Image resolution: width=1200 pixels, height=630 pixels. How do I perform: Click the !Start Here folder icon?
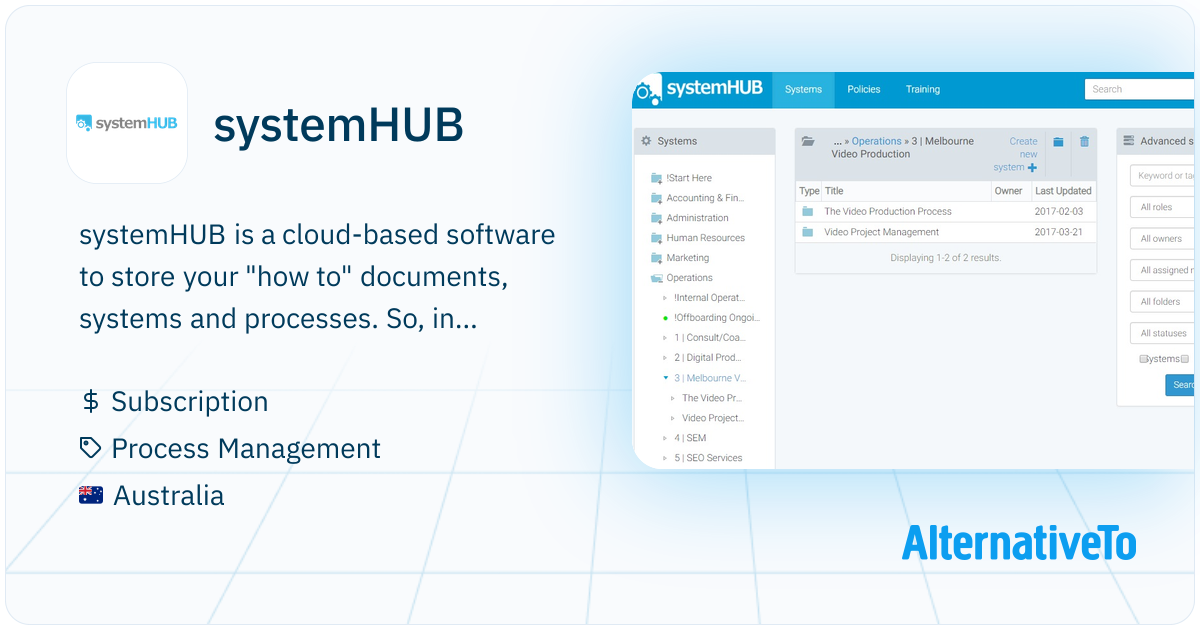point(656,178)
